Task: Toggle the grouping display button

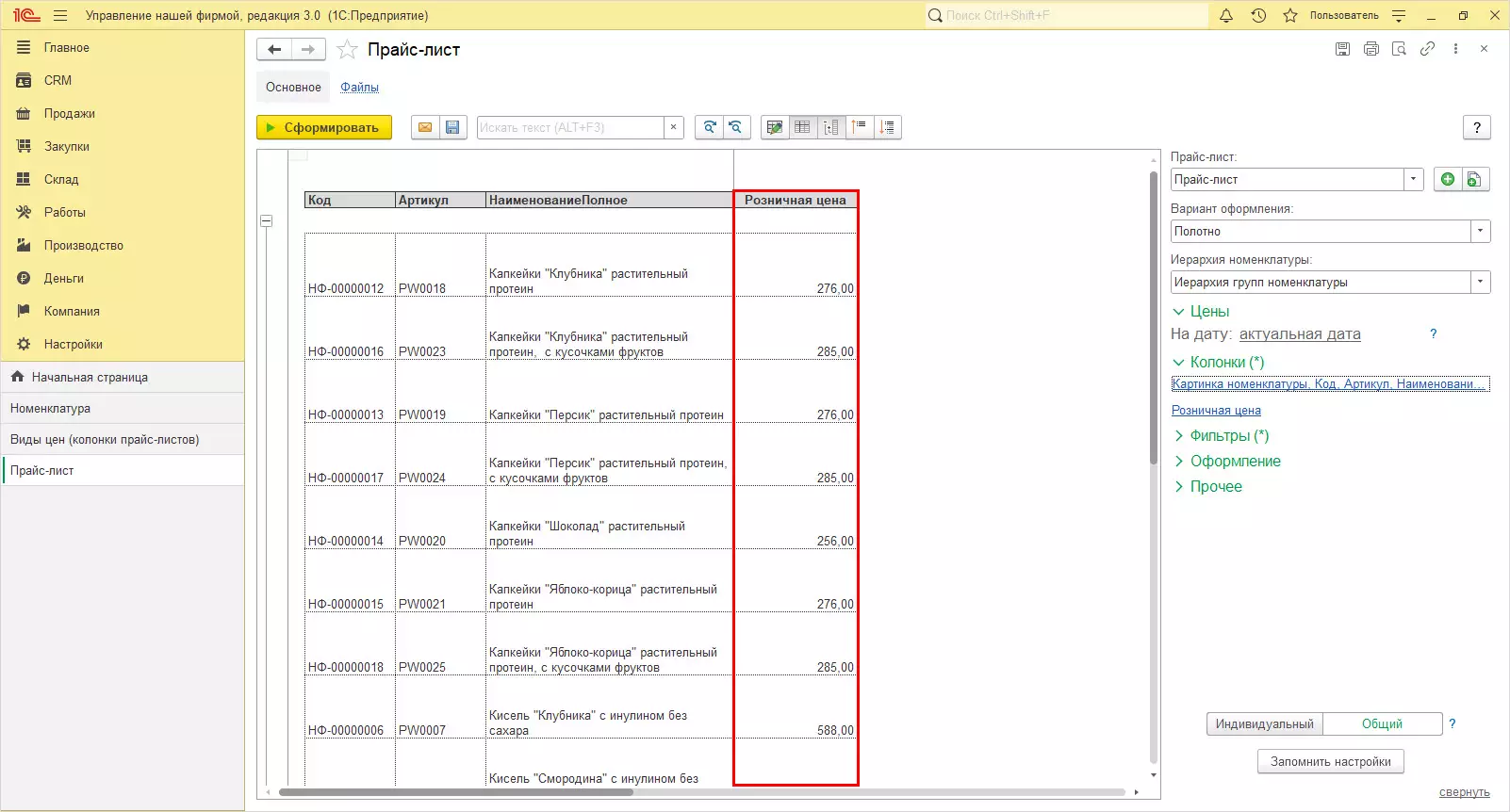Action: 830,127
